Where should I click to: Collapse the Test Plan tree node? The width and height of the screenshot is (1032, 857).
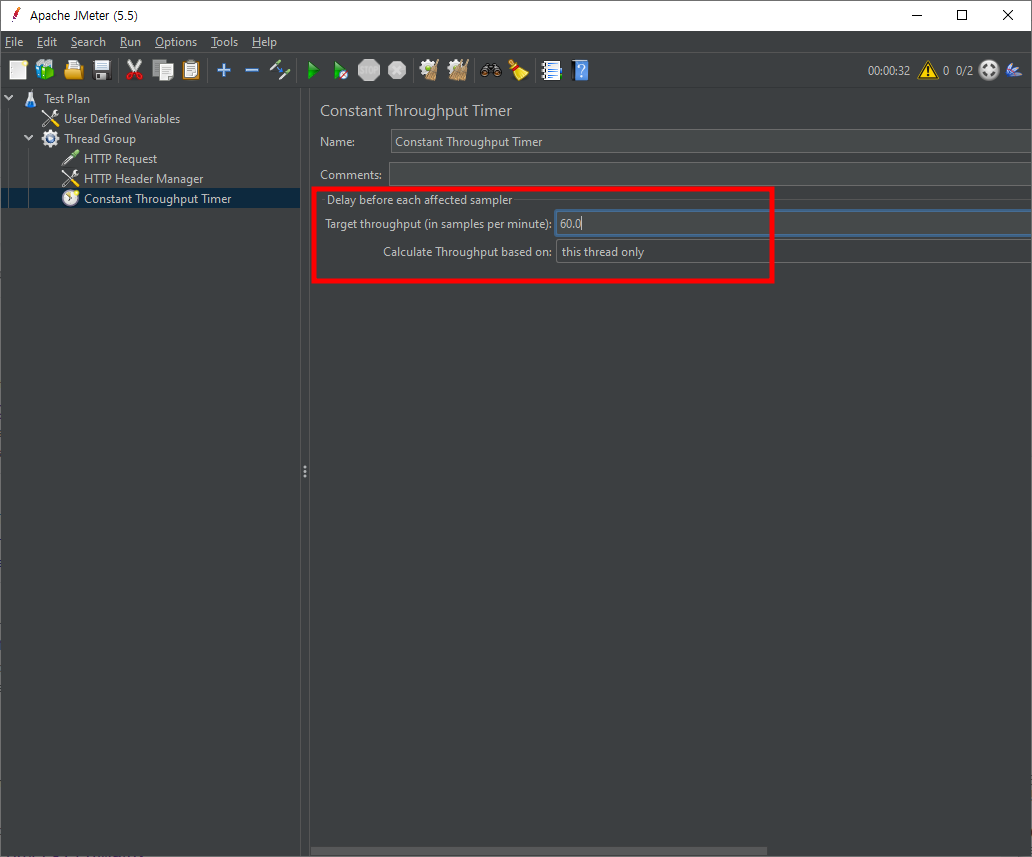[x=9, y=98]
